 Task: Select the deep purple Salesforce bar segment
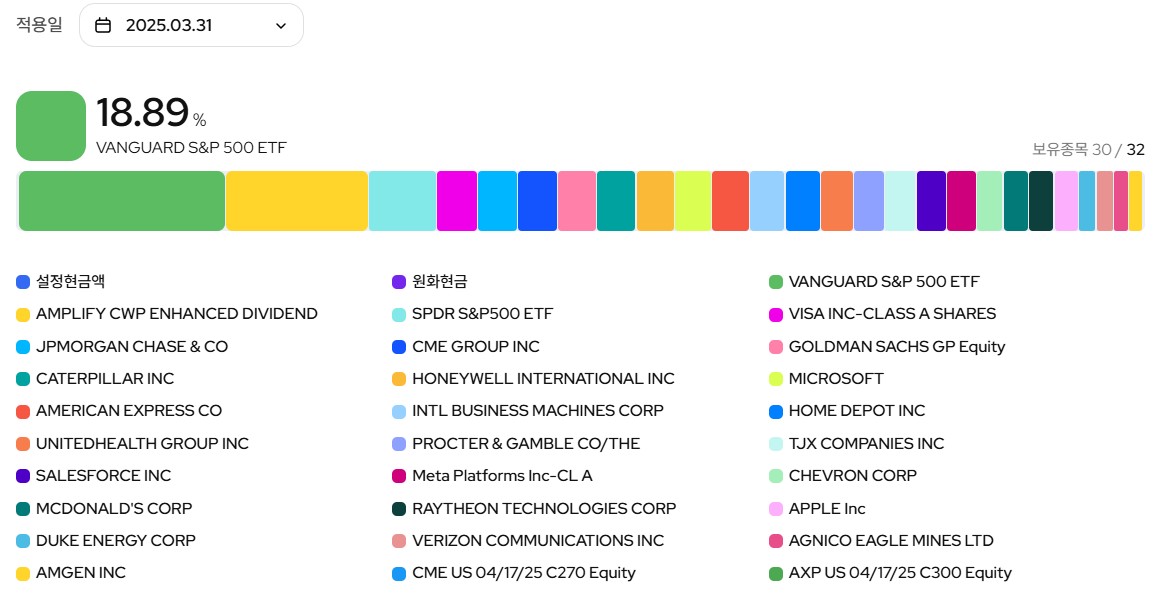click(931, 201)
